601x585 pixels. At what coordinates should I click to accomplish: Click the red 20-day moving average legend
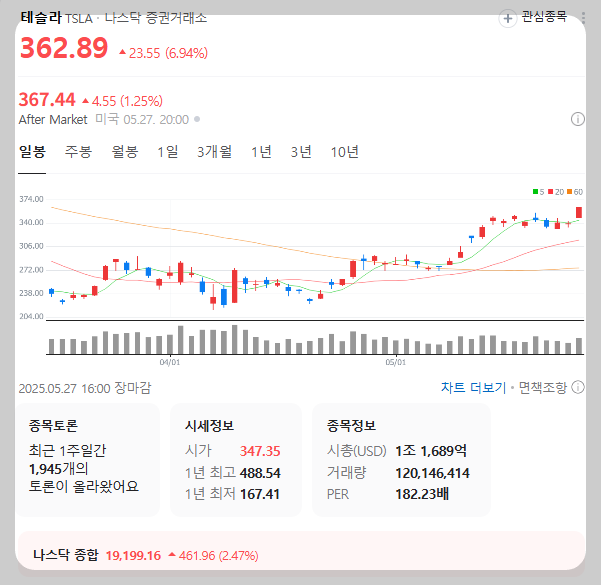(x=556, y=192)
